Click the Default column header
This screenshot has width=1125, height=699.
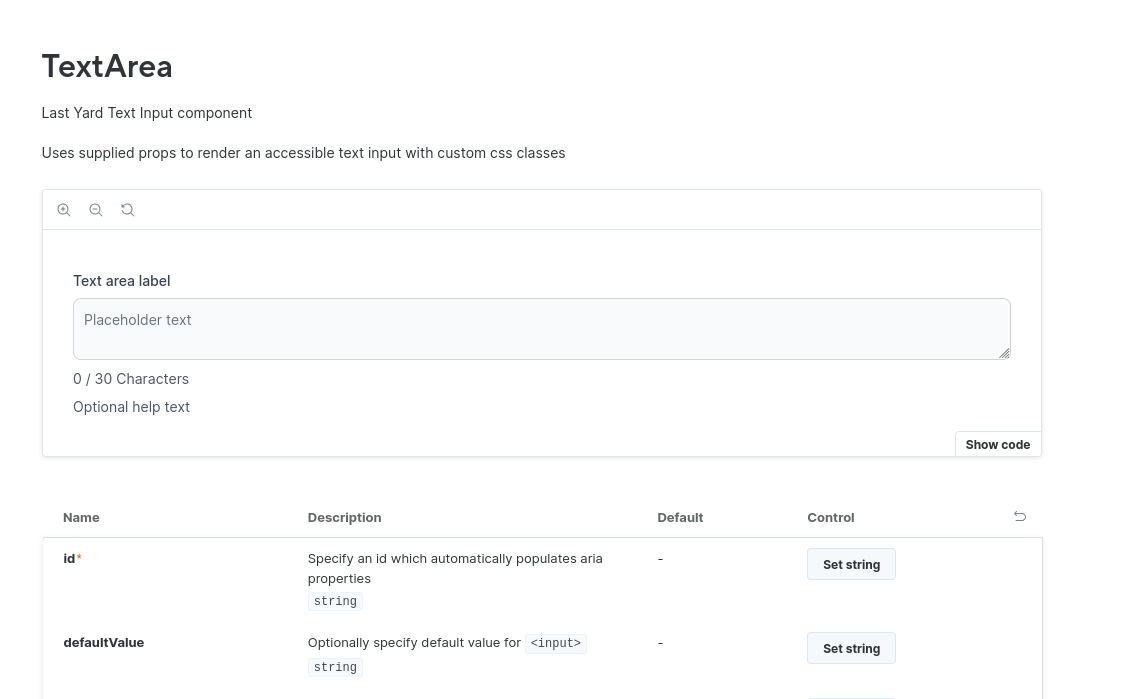680,517
